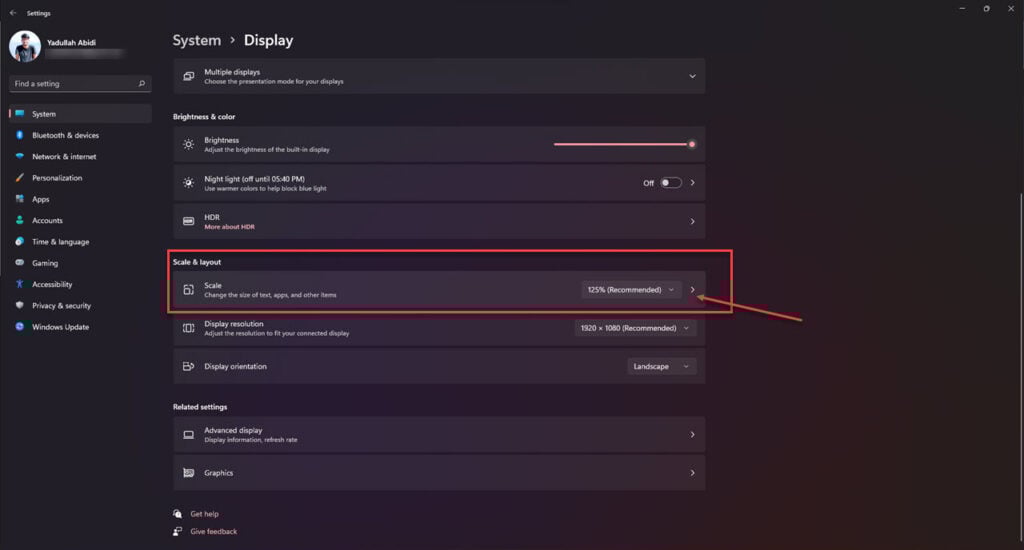
Task: Click the Get help icon
Action: pyautogui.click(x=178, y=514)
